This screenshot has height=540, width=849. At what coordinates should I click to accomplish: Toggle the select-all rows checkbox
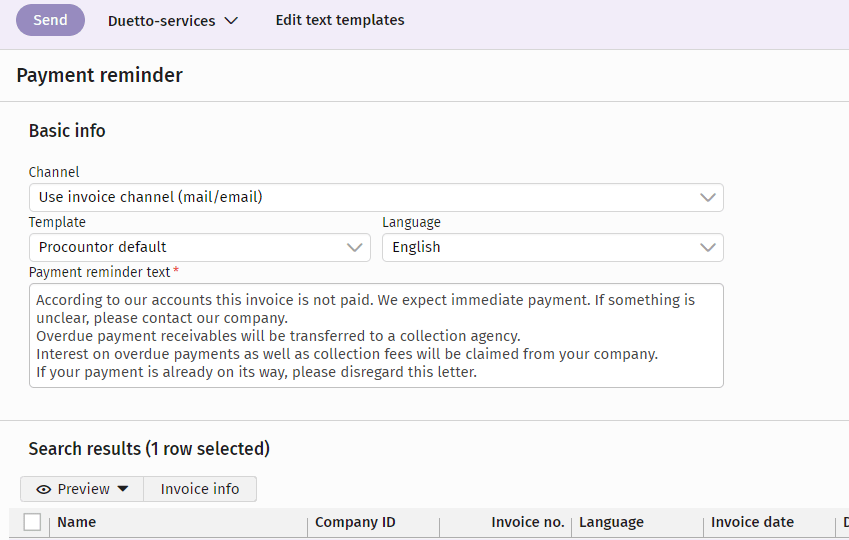pos(33,522)
